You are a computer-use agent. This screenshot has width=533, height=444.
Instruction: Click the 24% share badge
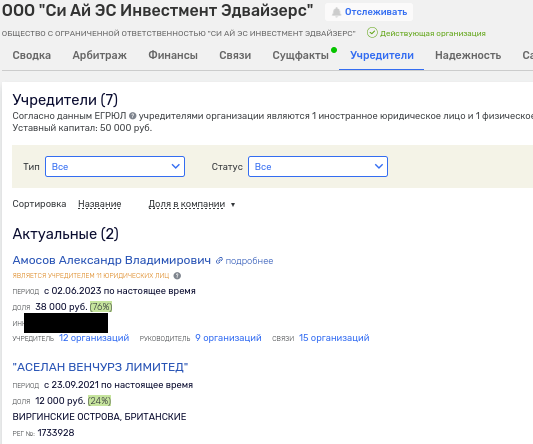point(99,401)
